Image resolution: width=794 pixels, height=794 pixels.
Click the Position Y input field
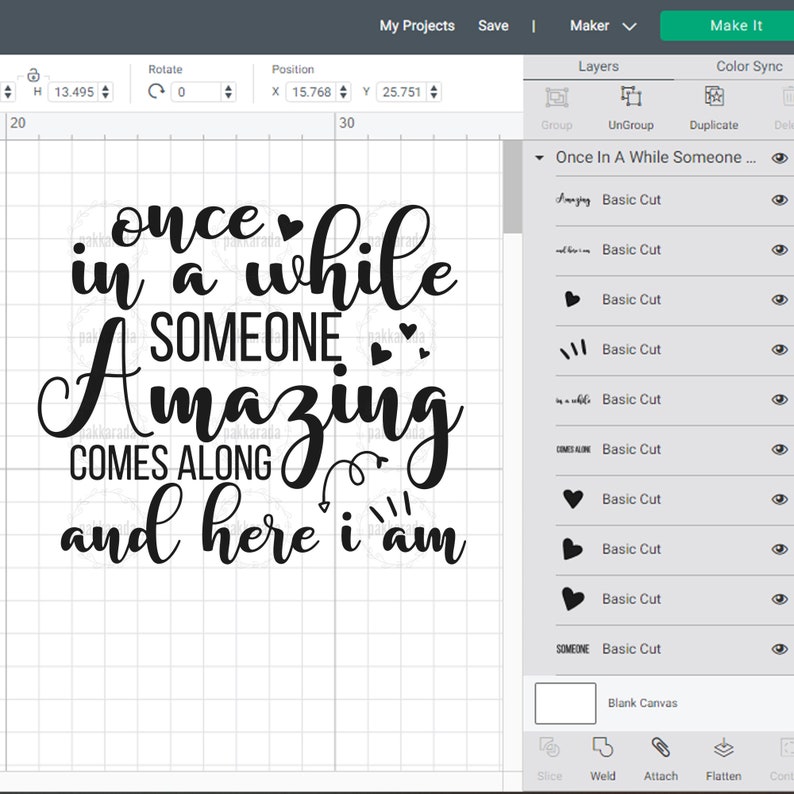click(402, 92)
